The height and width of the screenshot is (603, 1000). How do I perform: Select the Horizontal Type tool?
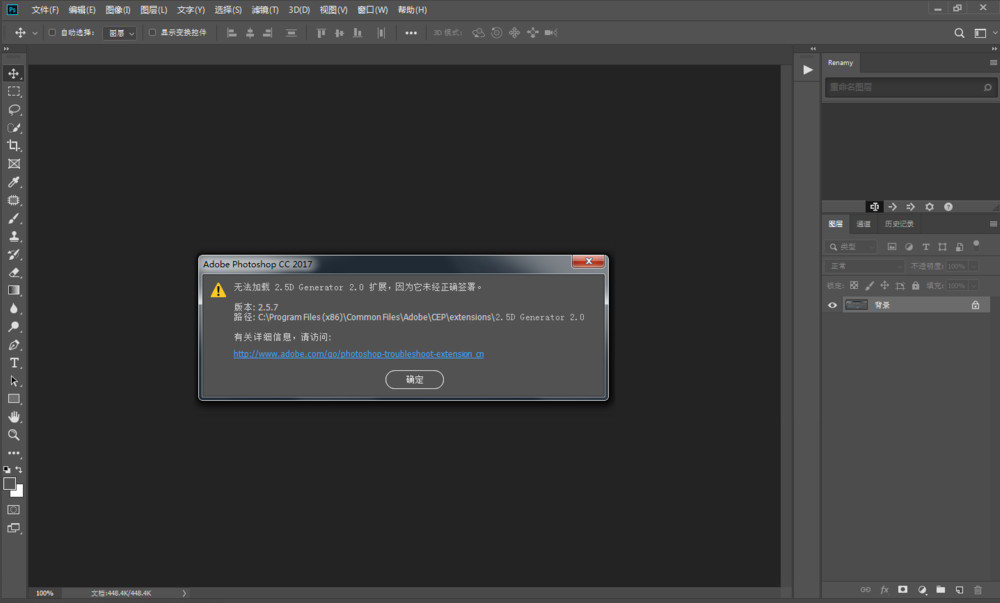click(14, 363)
